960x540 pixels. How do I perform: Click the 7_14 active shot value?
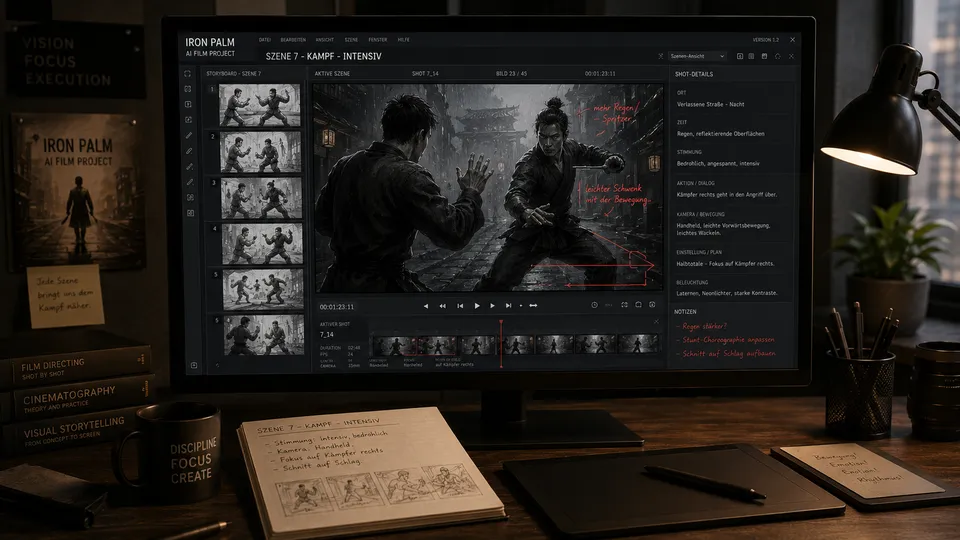[x=326, y=335]
